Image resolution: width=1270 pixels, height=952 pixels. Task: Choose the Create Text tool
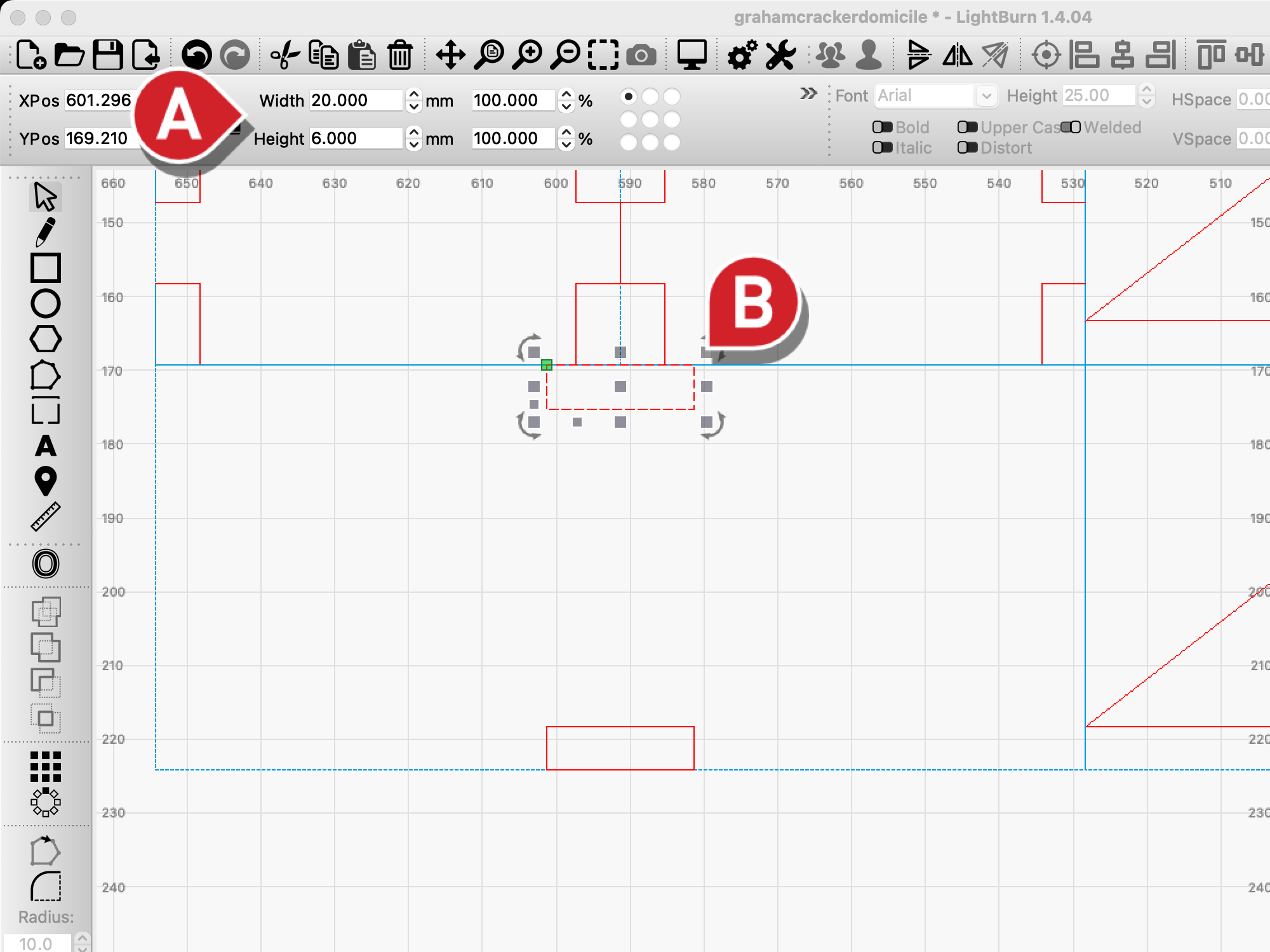point(46,446)
